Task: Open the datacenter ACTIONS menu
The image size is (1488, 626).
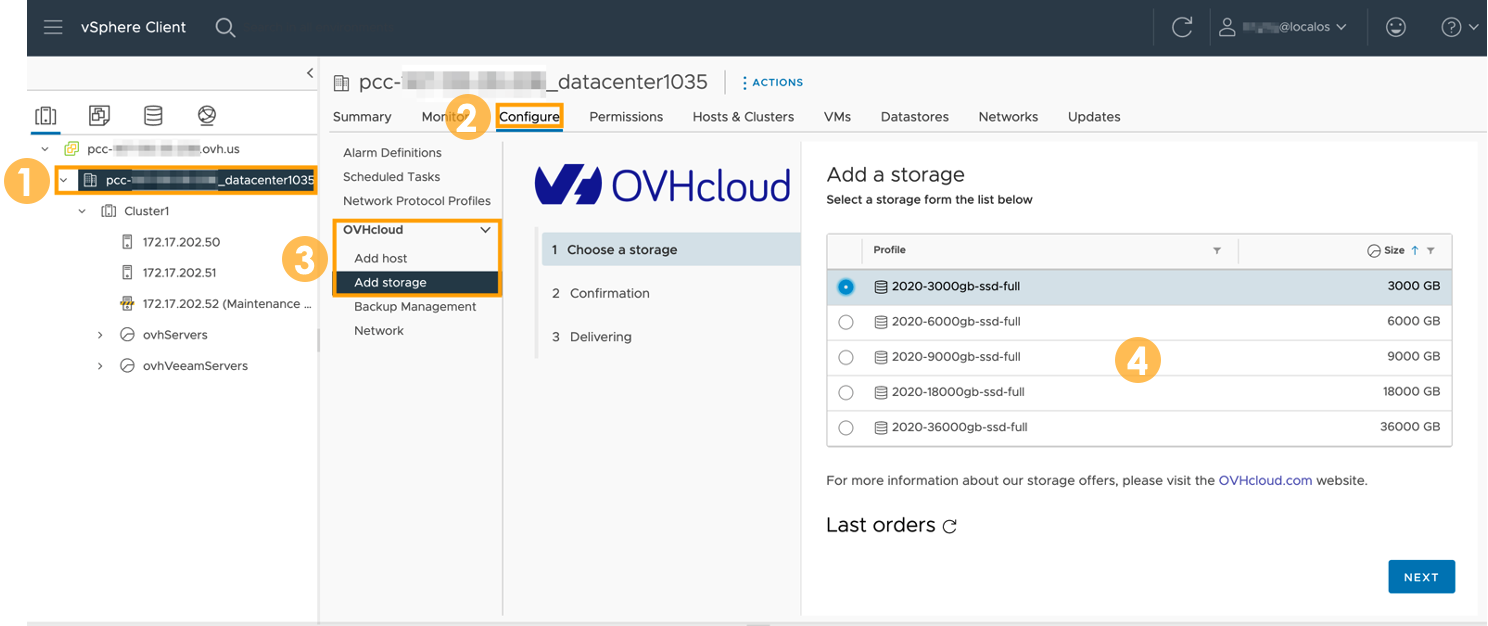Action: tap(772, 82)
